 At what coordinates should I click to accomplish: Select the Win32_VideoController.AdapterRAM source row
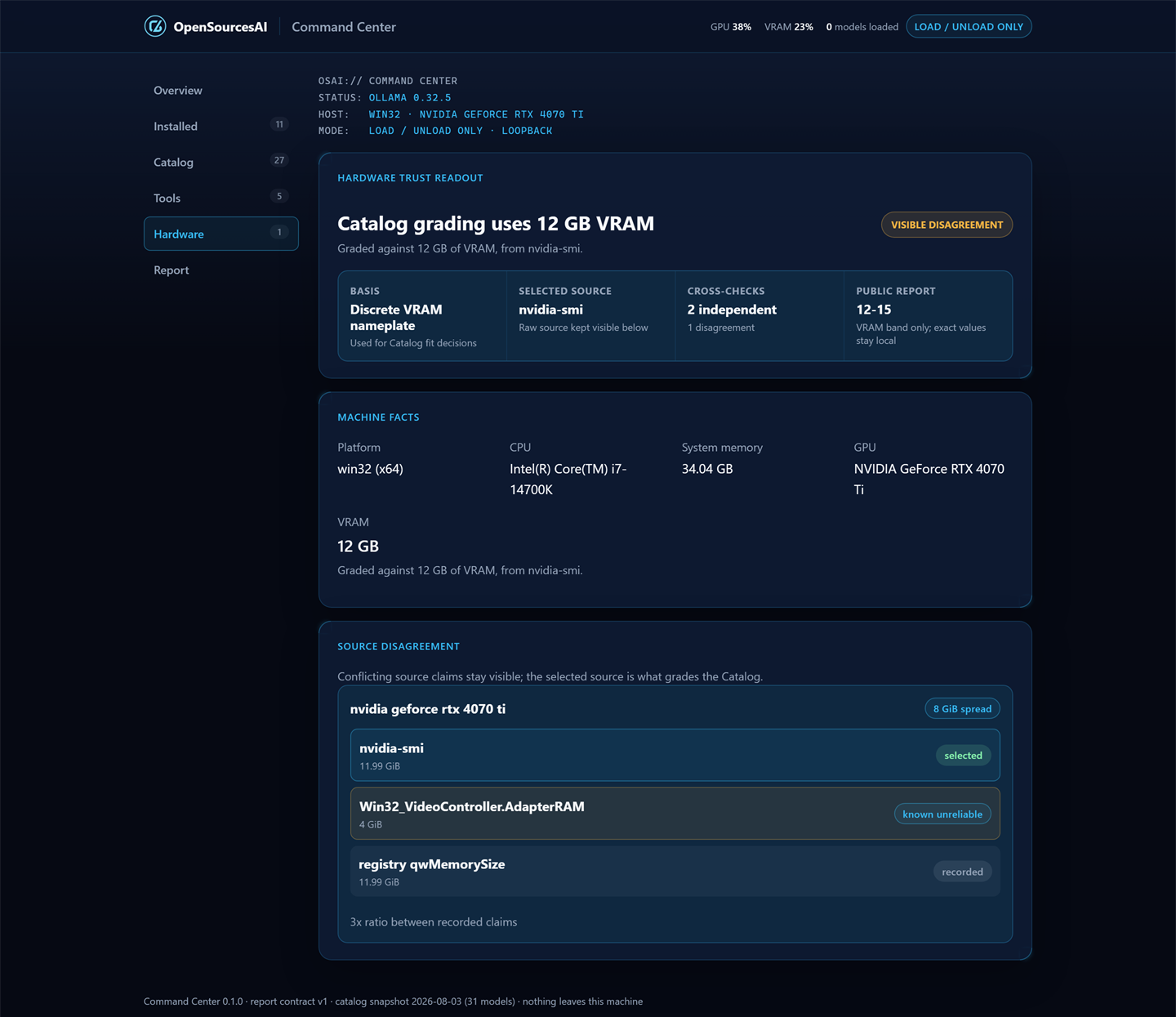675,814
